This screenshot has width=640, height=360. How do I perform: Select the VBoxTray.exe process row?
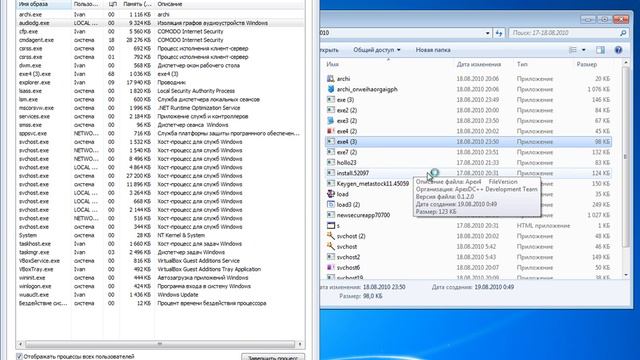[160, 269]
